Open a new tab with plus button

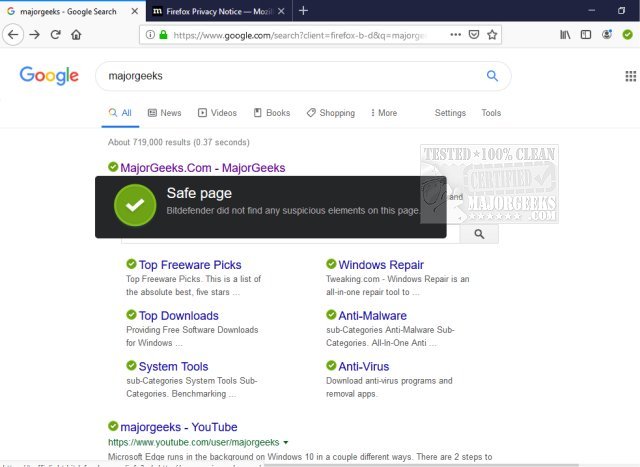303,11
